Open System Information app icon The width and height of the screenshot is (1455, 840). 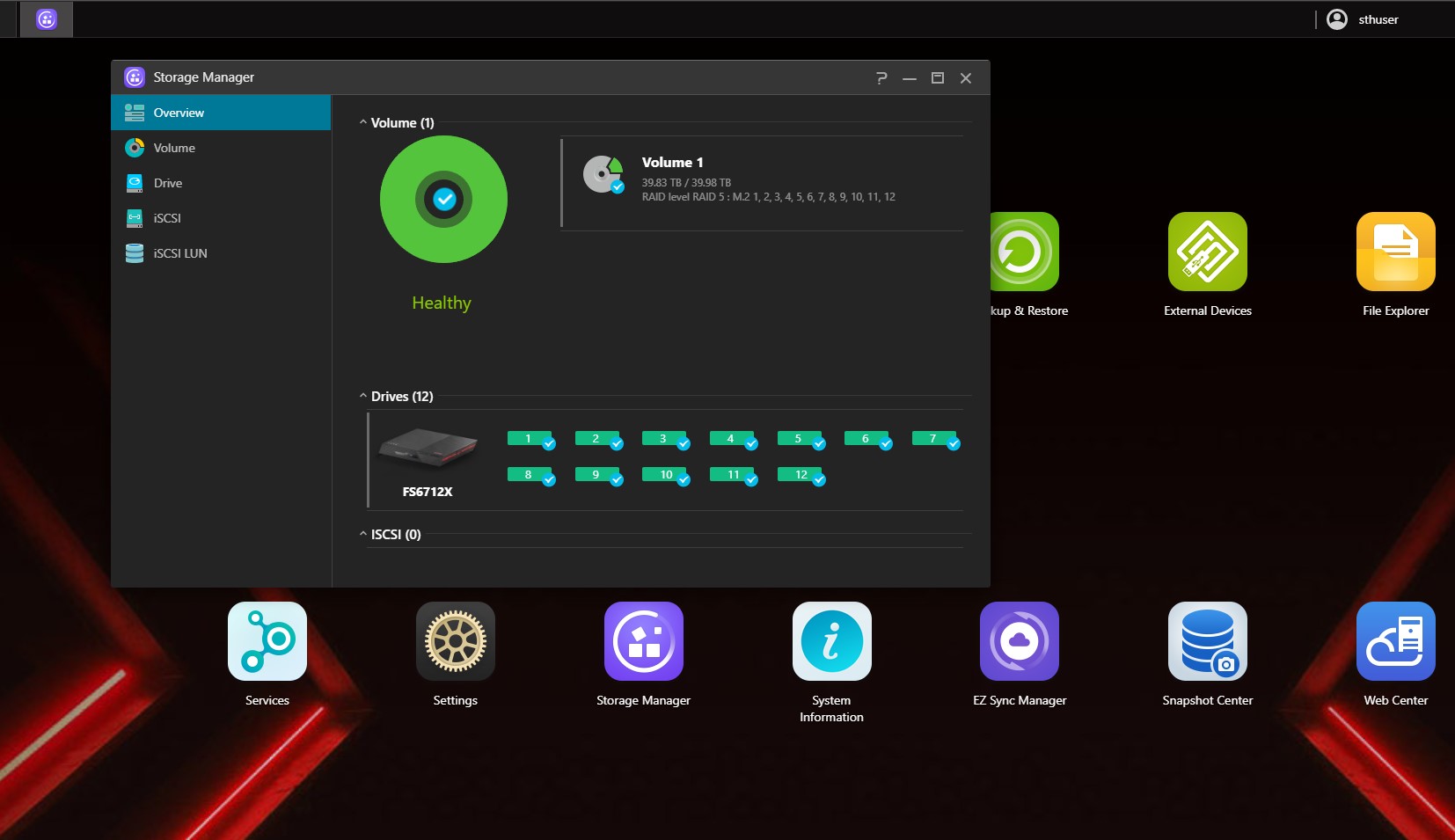click(832, 641)
